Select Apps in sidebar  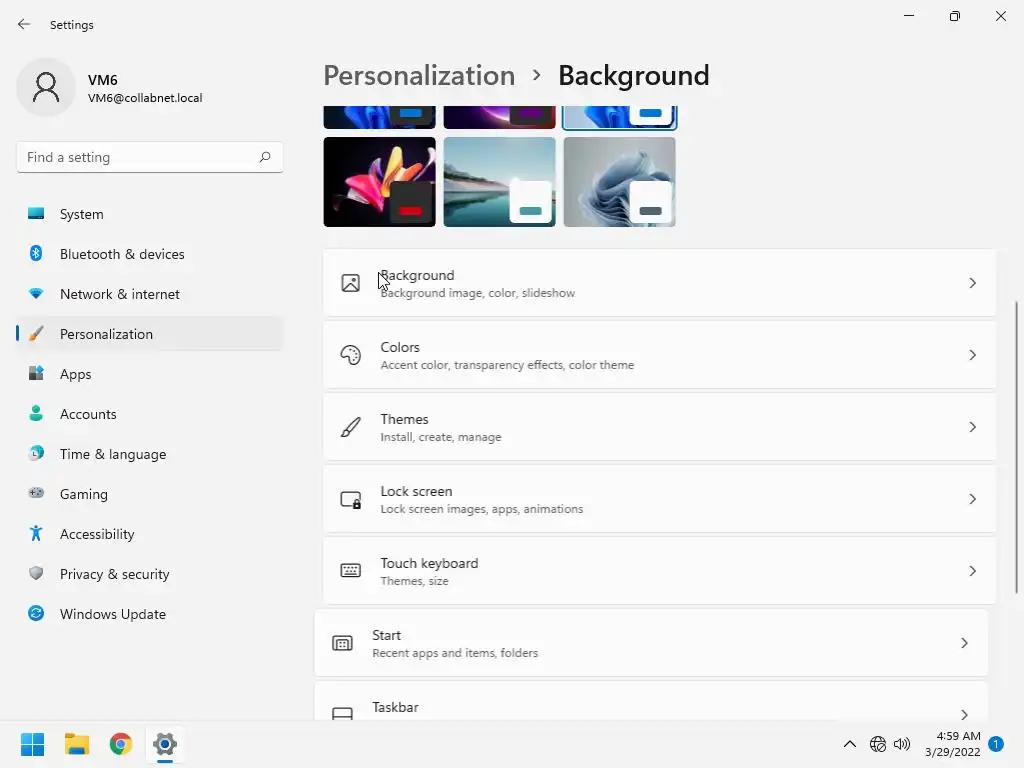click(150, 374)
